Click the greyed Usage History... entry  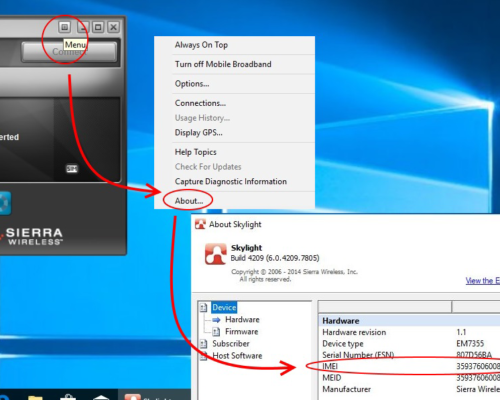coord(202,118)
